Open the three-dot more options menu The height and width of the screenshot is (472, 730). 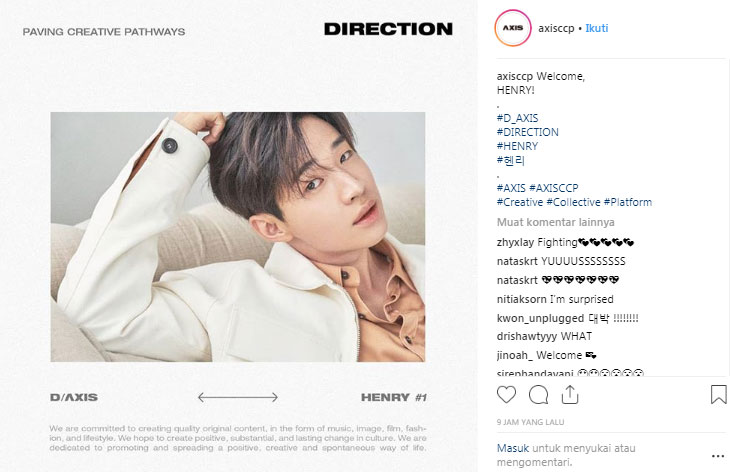click(717, 456)
